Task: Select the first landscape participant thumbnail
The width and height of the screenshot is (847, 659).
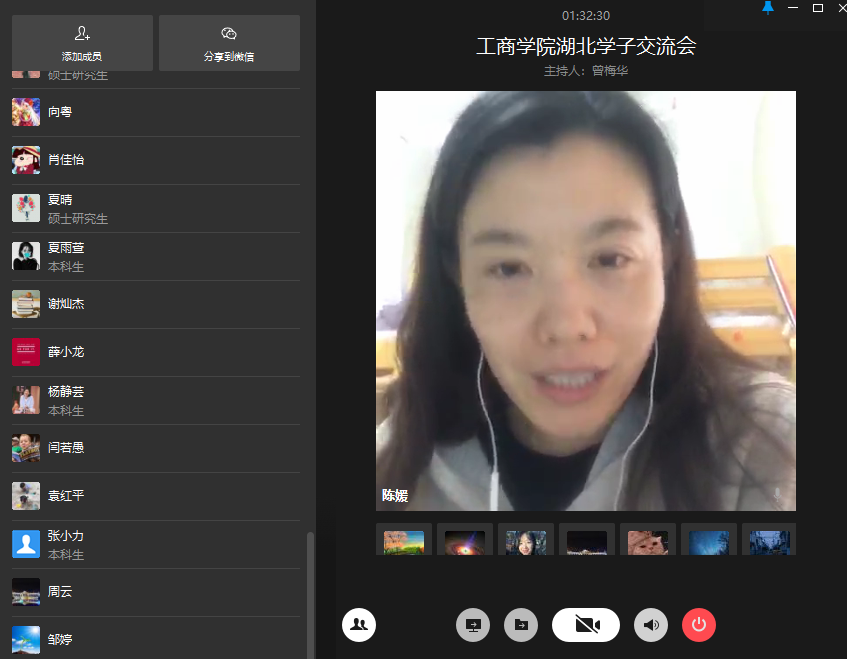Action: 404,540
